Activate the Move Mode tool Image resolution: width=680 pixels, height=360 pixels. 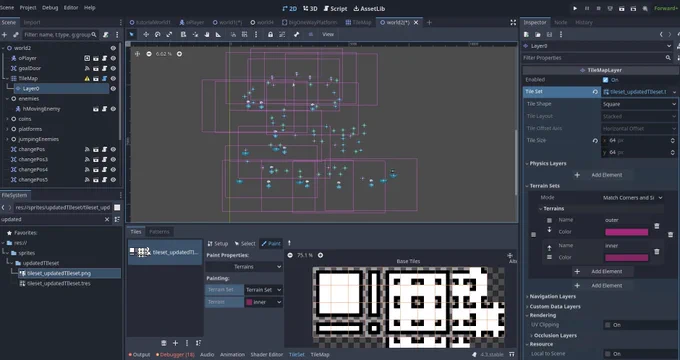tap(146, 34)
